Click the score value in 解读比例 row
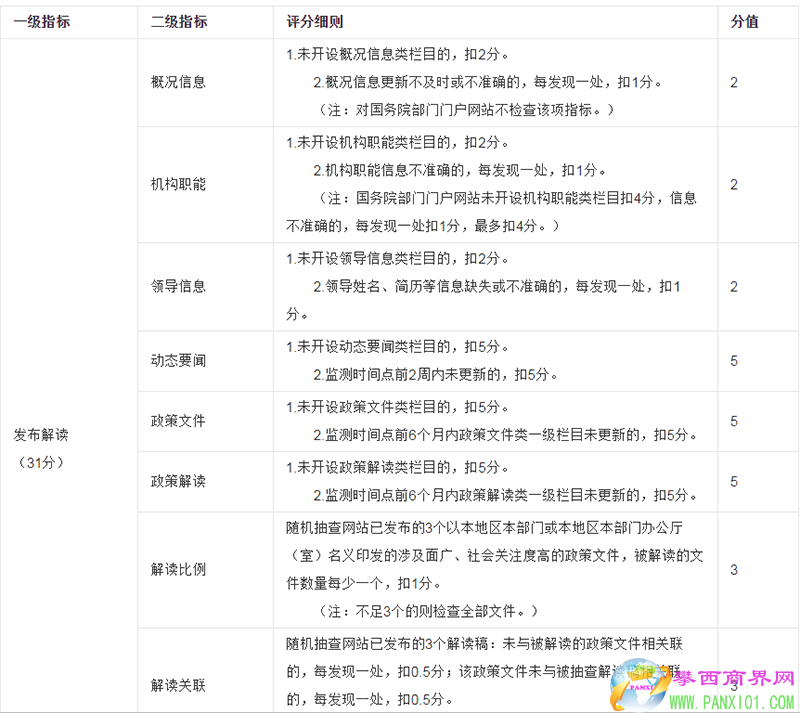This screenshot has height=713, width=800. tap(734, 569)
